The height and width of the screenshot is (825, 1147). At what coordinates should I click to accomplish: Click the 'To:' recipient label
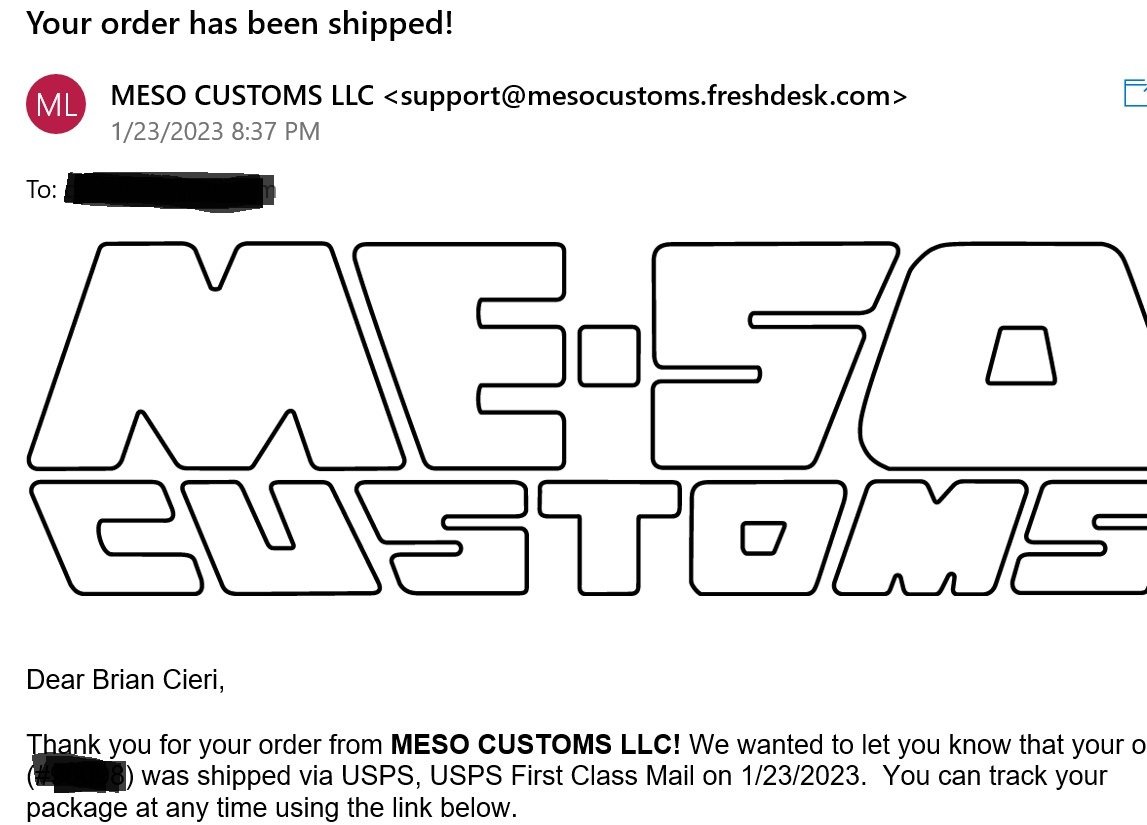click(42, 189)
